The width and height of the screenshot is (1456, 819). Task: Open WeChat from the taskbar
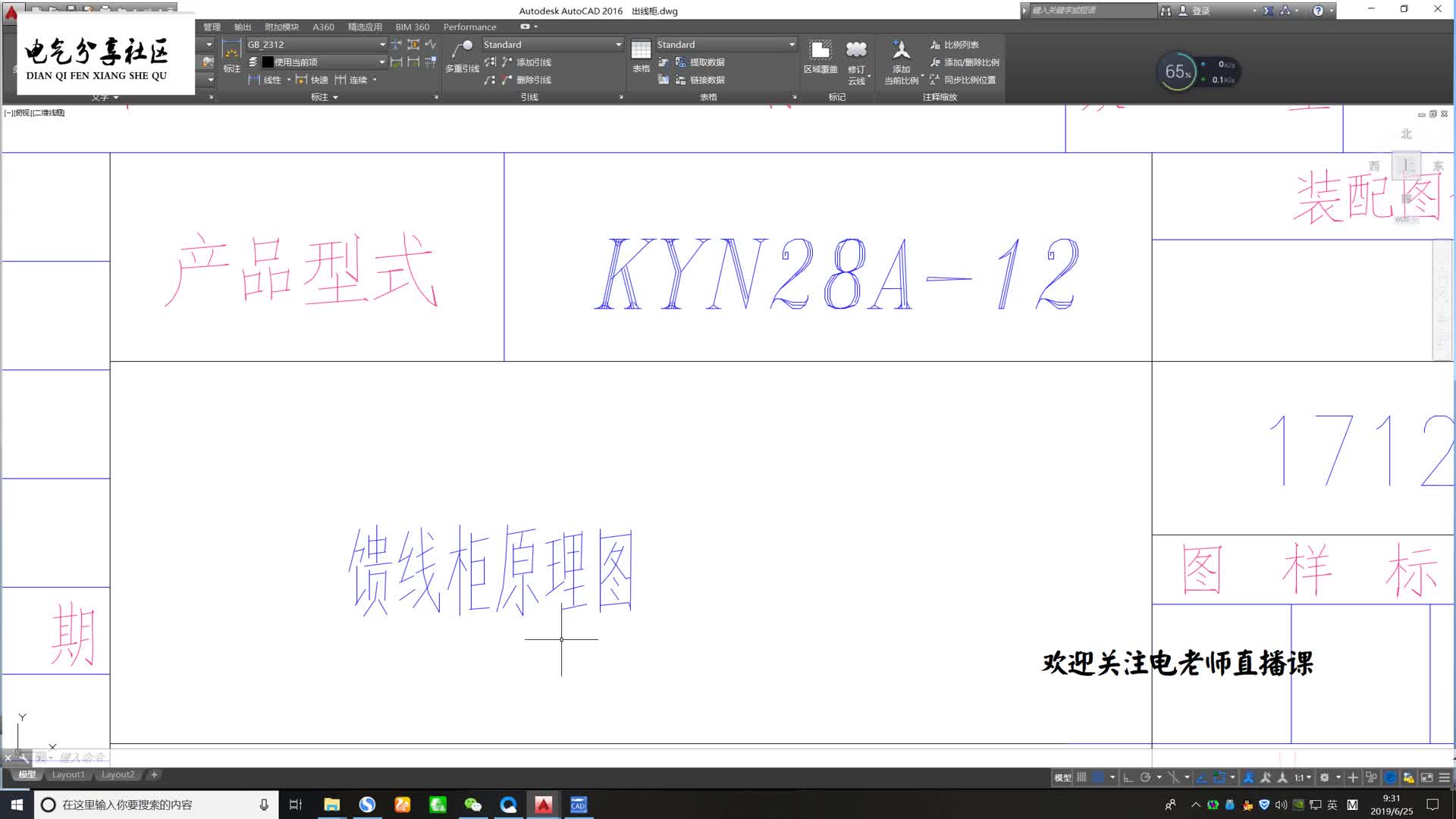(473, 805)
